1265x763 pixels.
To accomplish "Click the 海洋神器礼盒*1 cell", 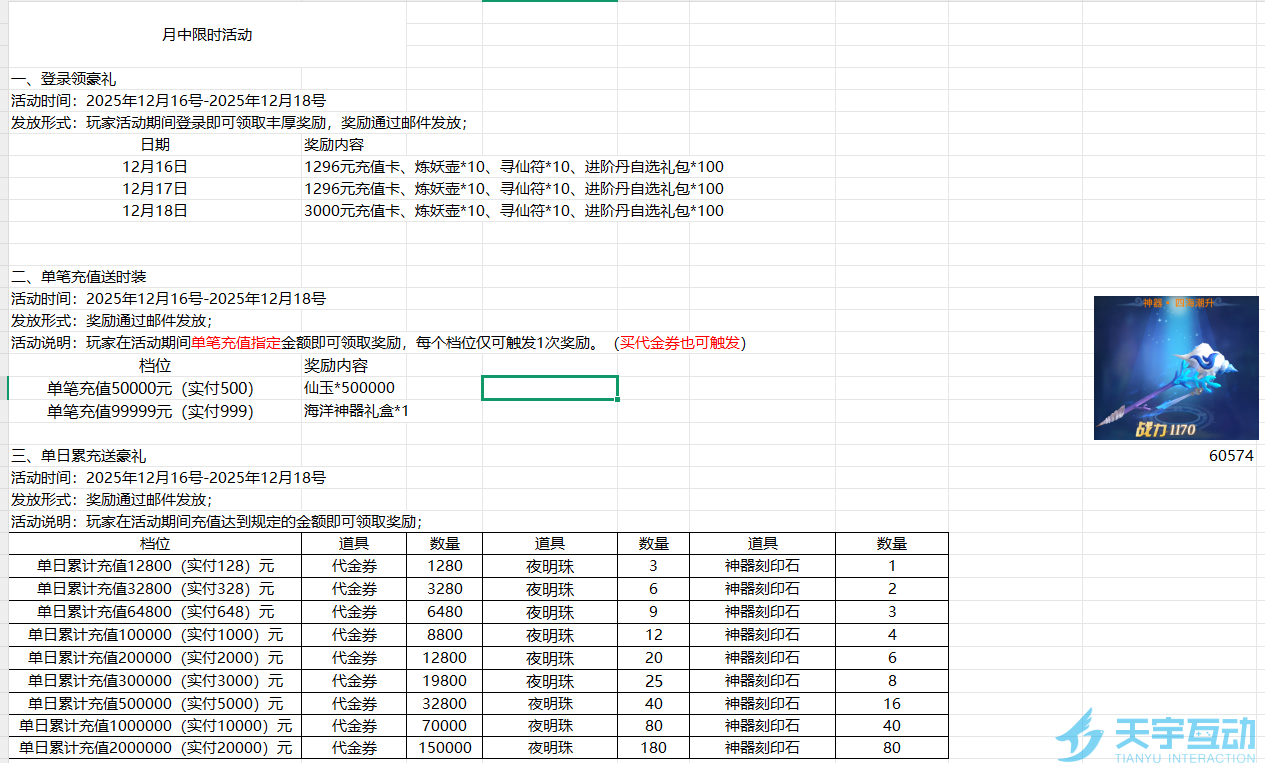I will (357, 411).
